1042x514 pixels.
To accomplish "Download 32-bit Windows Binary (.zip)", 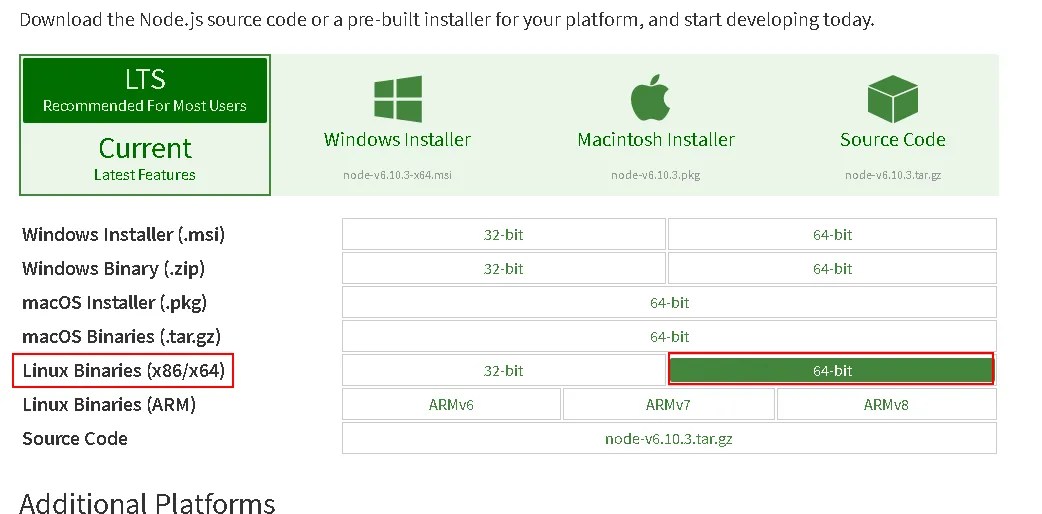I will (504, 268).
